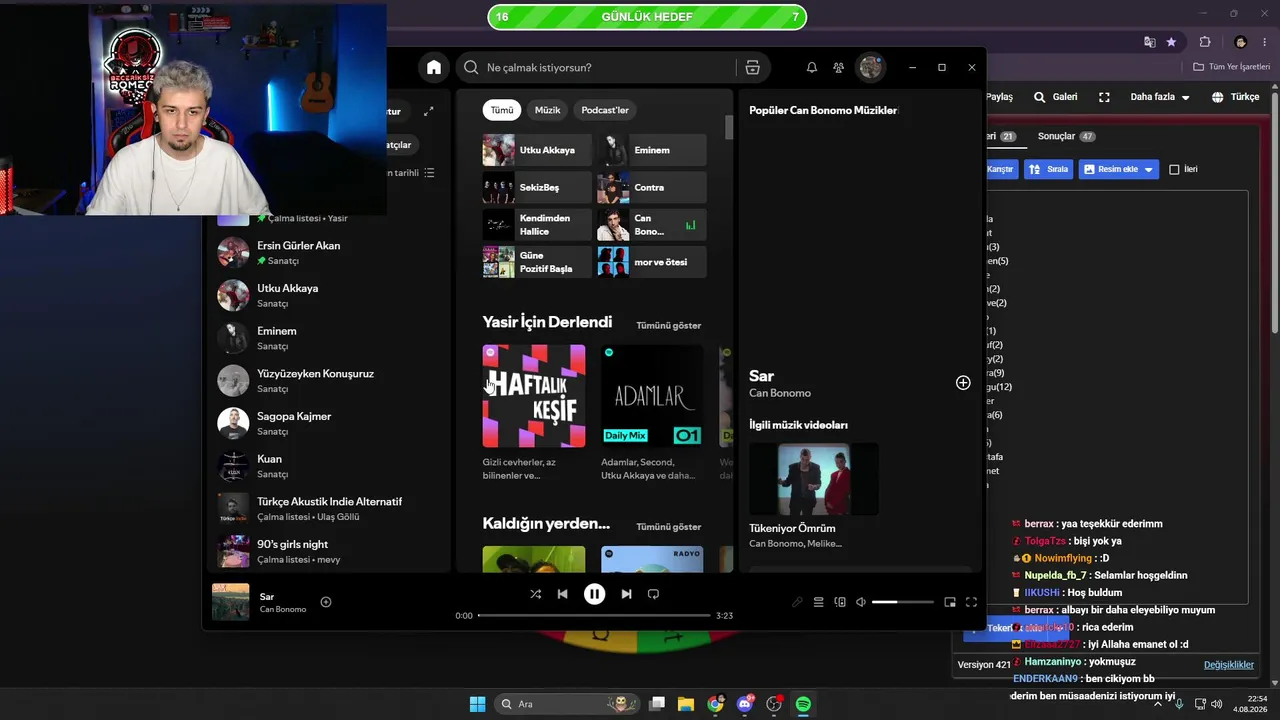Open the Değişiklikler link
Viewport: 1280px width, 720px height.
pyautogui.click(x=1229, y=665)
